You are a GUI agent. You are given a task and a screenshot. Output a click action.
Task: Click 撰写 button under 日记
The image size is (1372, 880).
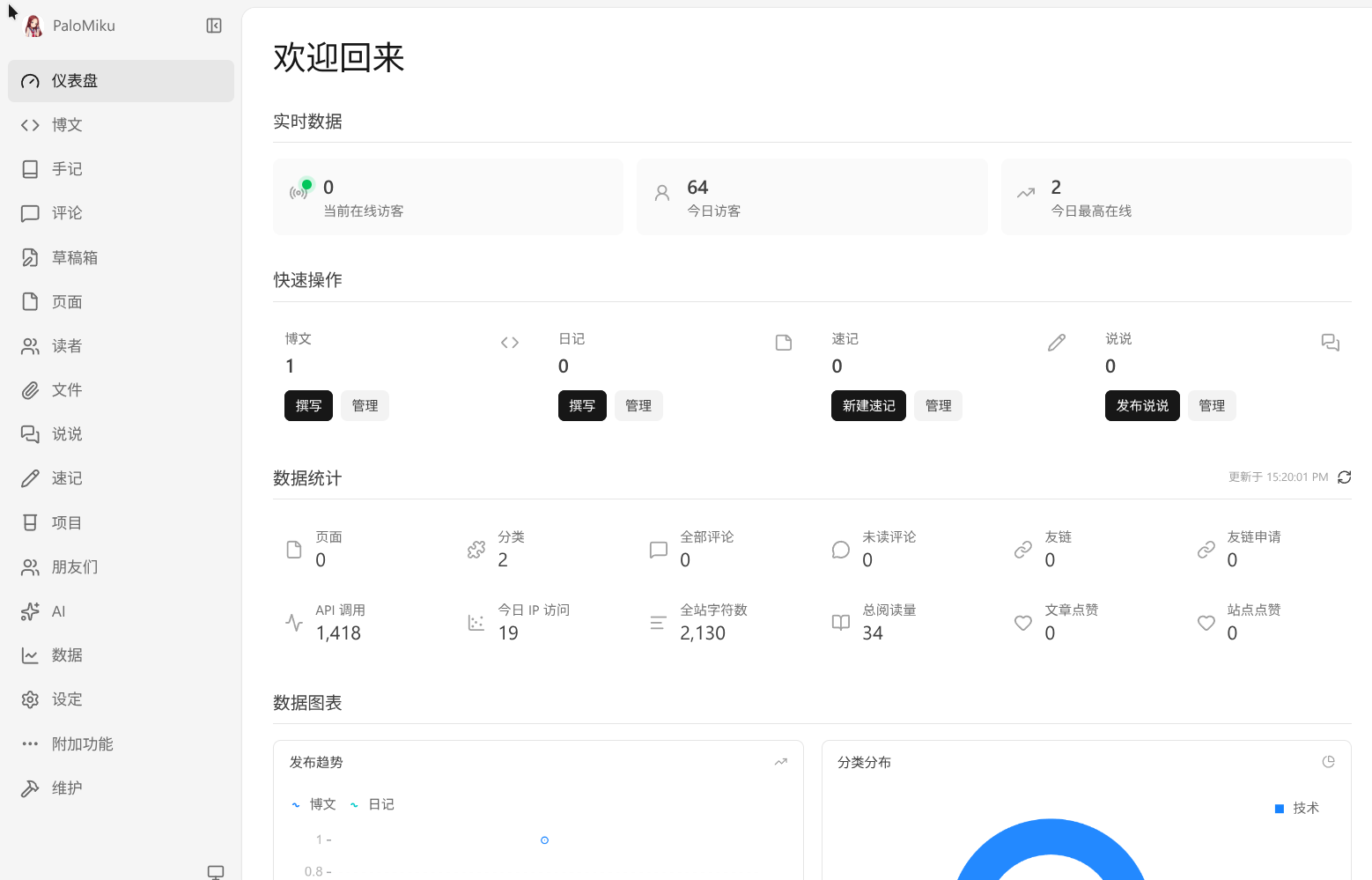click(x=582, y=406)
